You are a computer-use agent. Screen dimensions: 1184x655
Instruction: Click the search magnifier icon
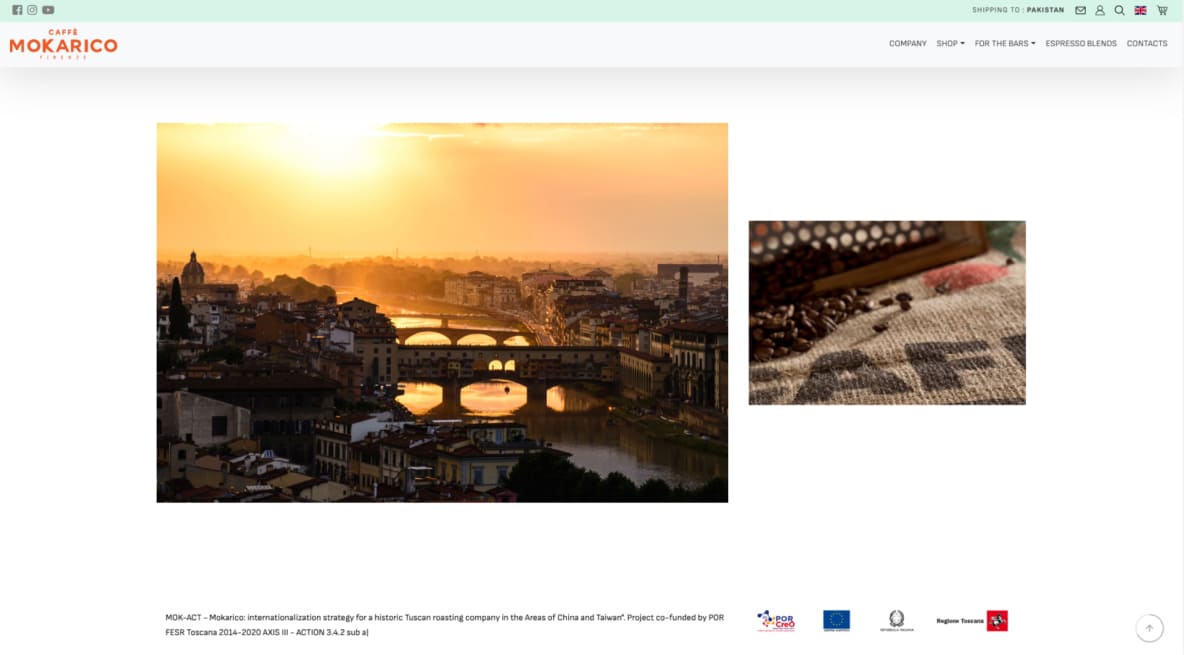1119,10
